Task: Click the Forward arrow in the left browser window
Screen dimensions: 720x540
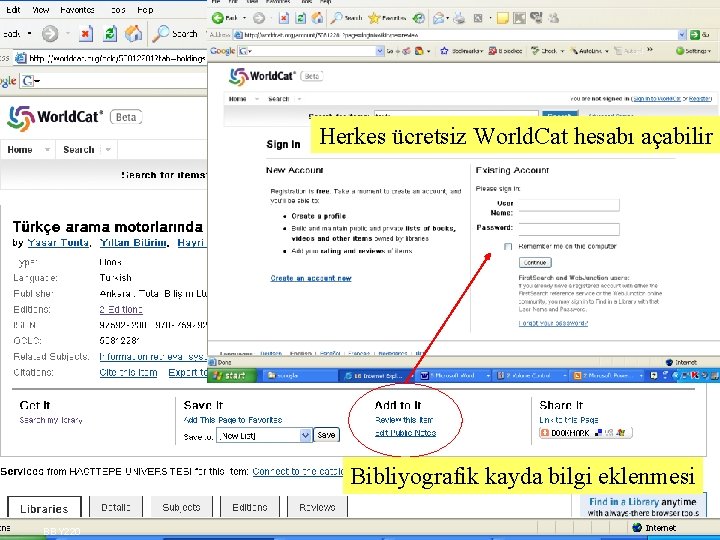Action: click(50, 34)
